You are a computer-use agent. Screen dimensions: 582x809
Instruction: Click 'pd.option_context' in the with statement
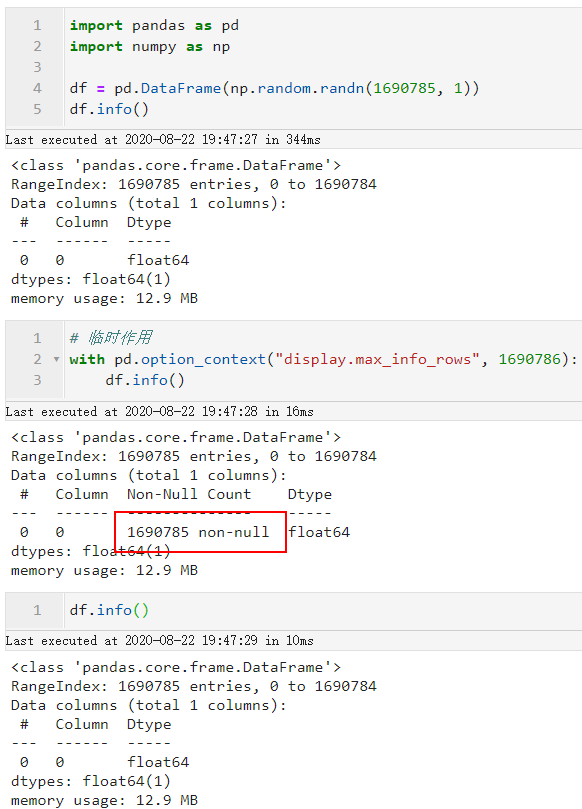(190, 359)
